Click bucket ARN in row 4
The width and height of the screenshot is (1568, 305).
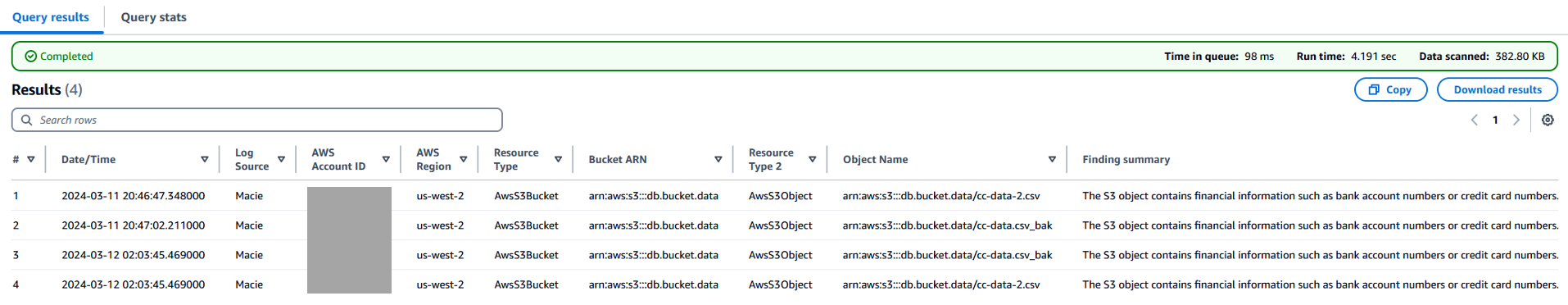[x=653, y=285]
